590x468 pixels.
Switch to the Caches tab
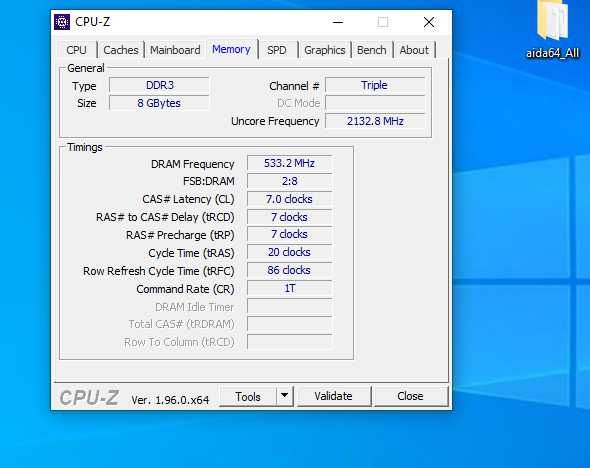point(121,50)
